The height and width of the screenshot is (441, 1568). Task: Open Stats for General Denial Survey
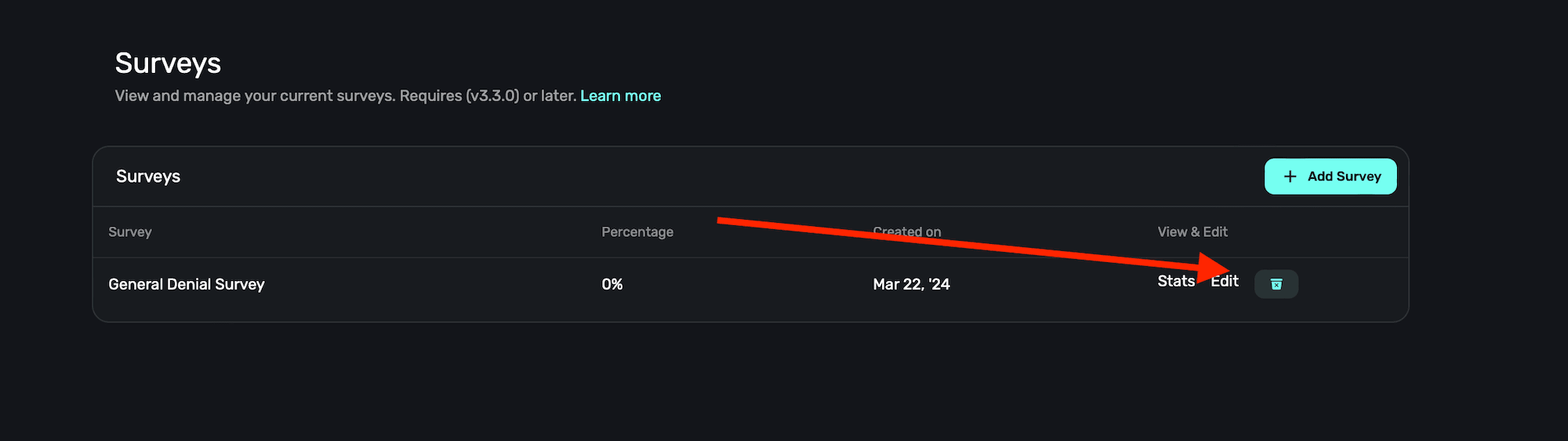tap(1175, 281)
